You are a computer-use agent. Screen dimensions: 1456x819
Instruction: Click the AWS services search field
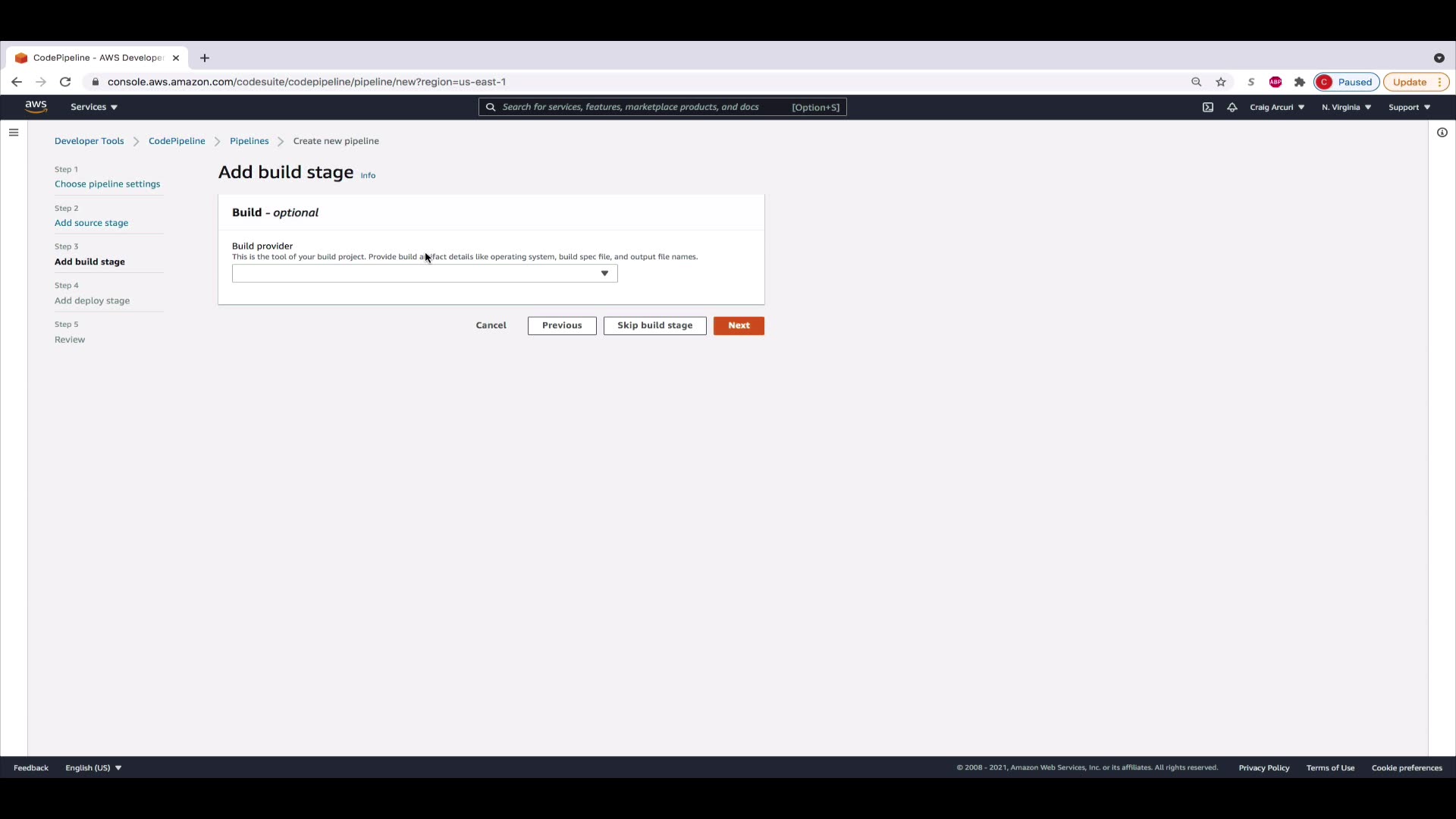pos(645,107)
